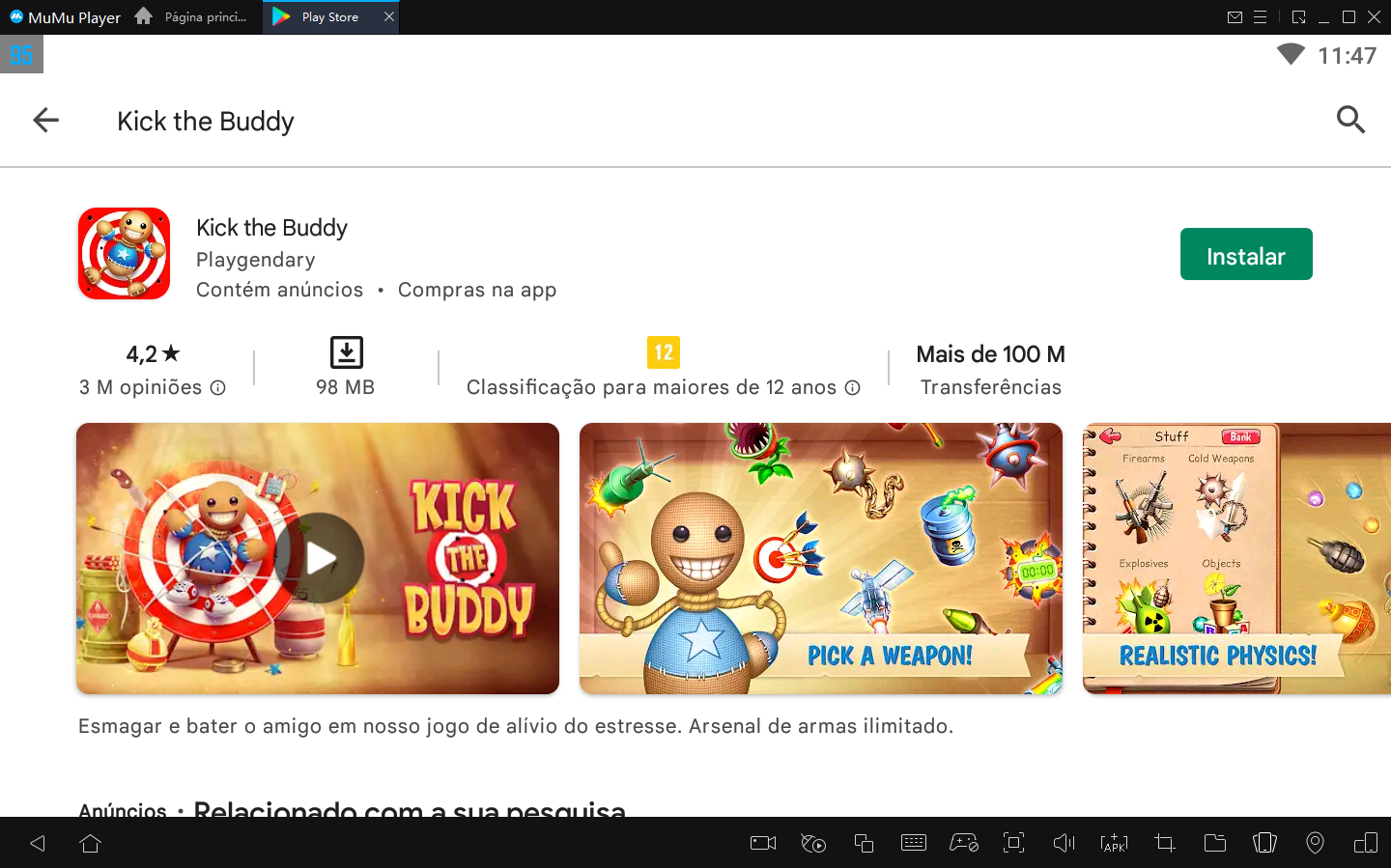1391x868 pixels.
Task: Start screen recording with the video camera icon
Action: [763, 843]
